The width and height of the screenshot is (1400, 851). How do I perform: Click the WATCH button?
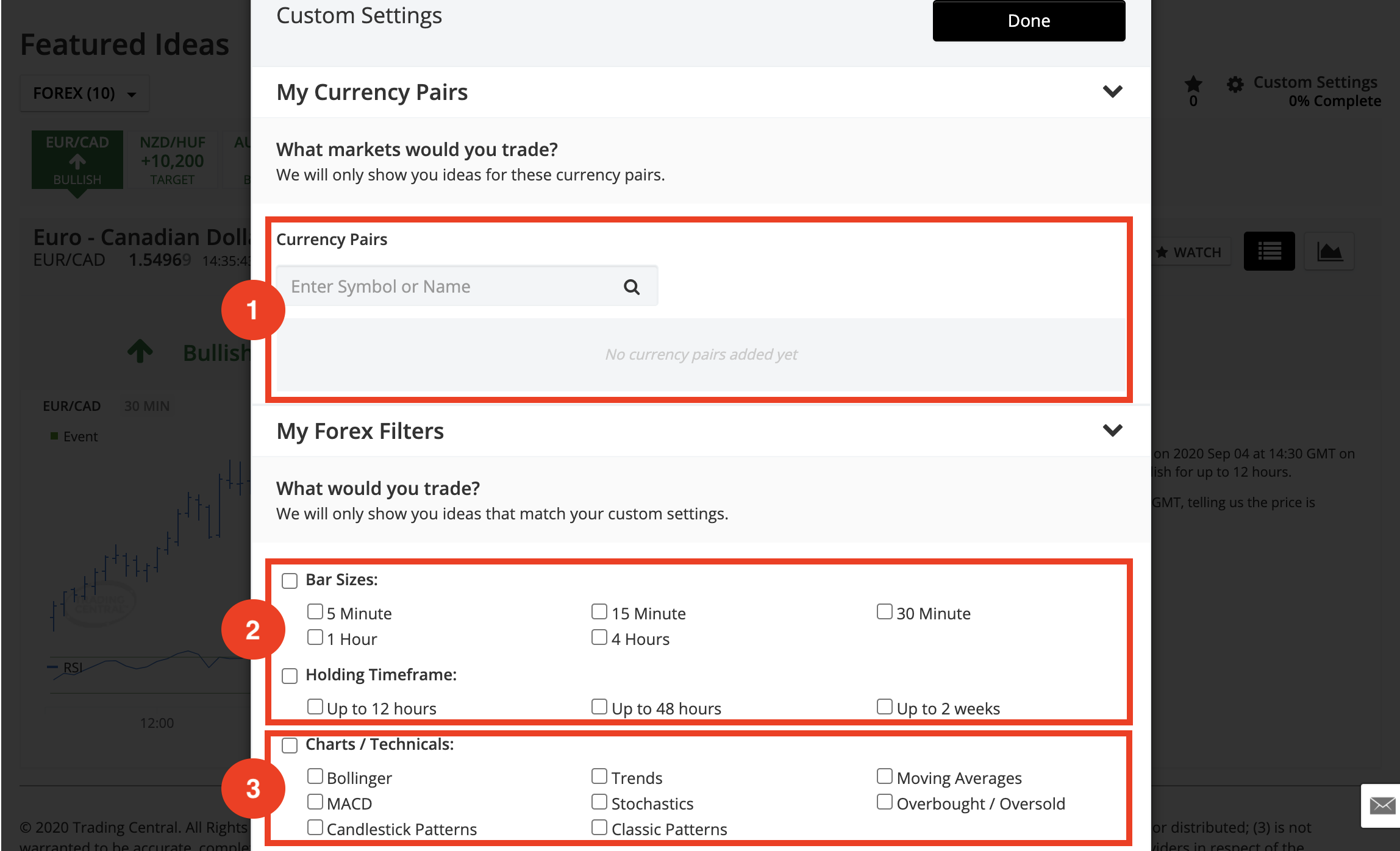(1190, 252)
